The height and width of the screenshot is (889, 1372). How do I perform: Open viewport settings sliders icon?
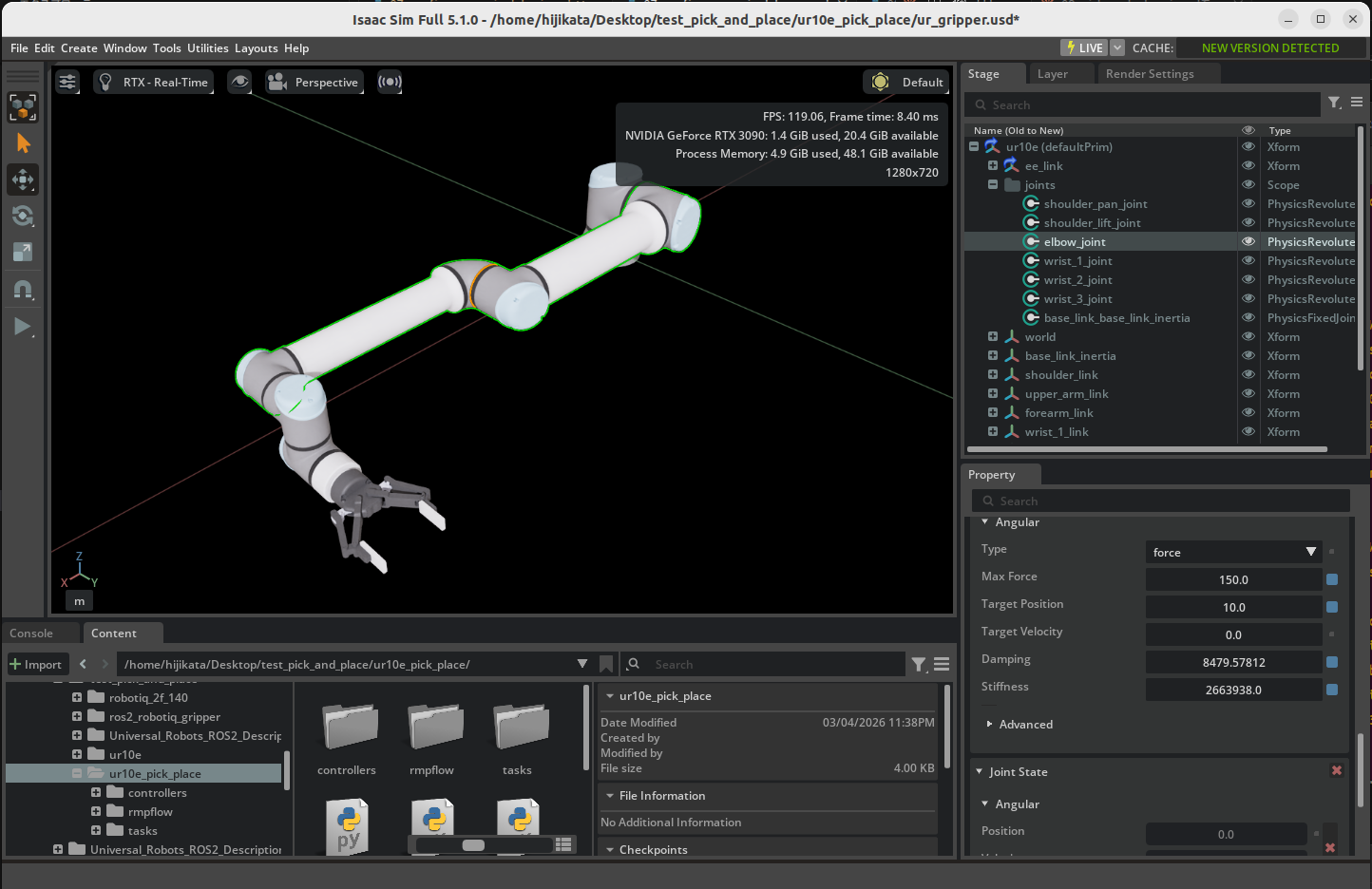click(67, 82)
